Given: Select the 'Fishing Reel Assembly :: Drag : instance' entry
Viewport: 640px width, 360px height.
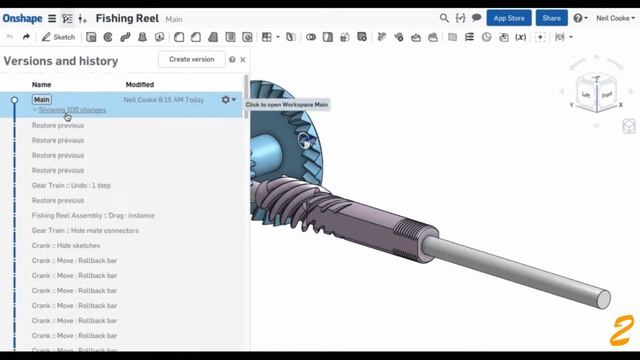Looking at the screenshot, I should pos(93,216).
